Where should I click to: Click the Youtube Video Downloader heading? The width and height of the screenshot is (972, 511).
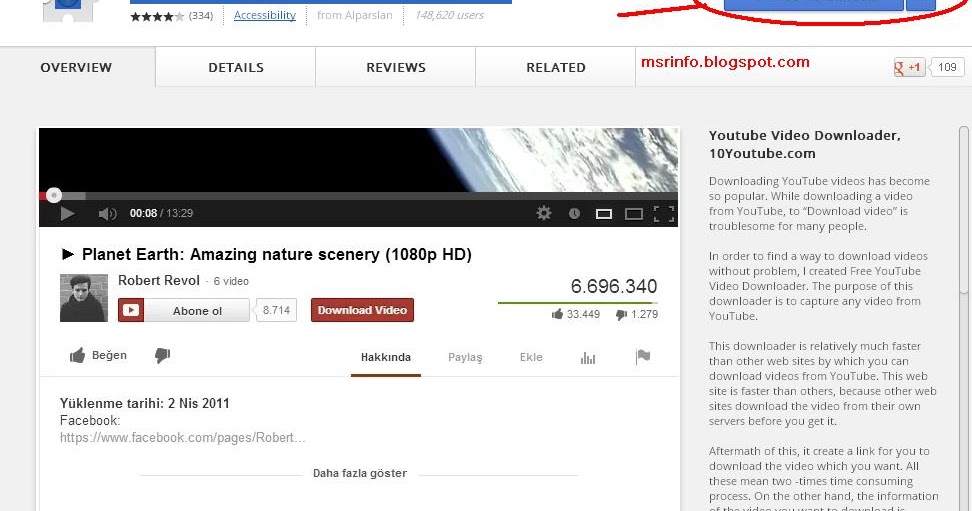(805, 144)
